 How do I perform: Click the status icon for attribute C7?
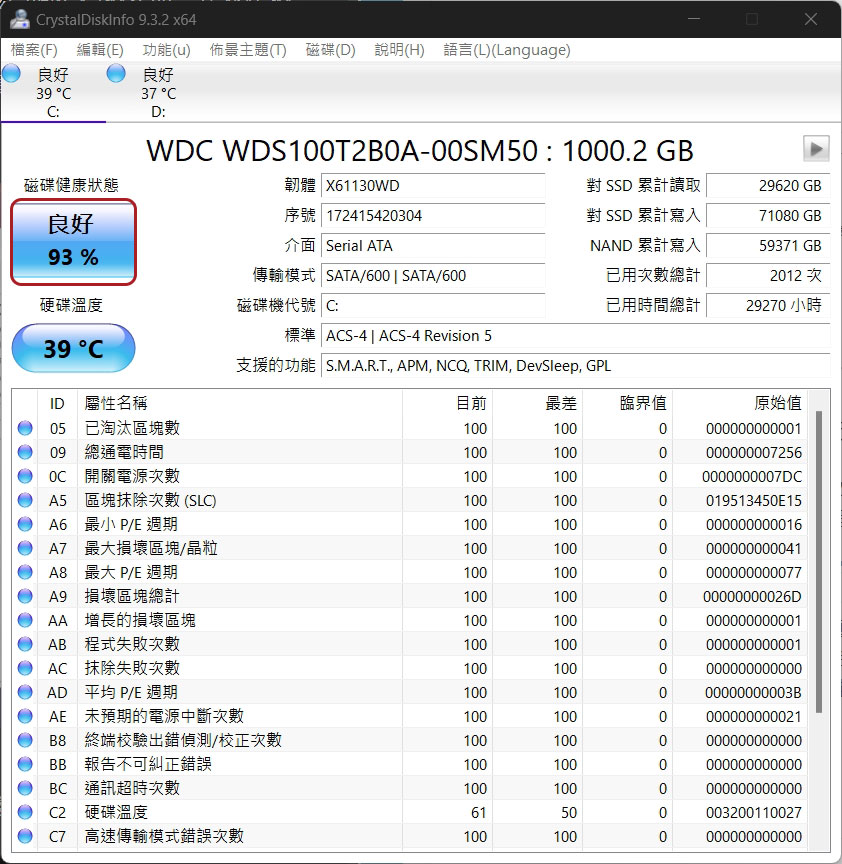click(25, 836)
